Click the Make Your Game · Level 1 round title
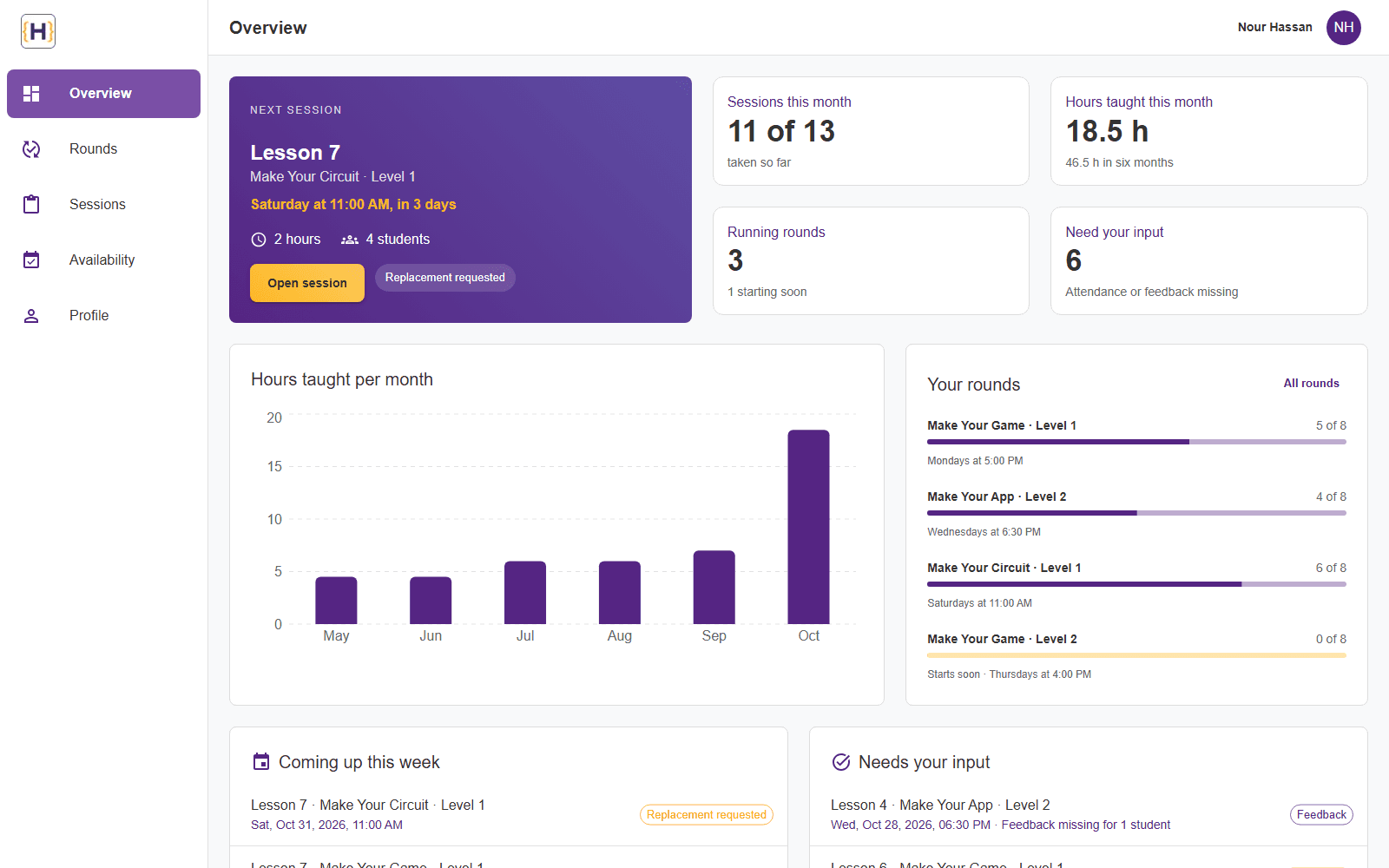The width and height of the screenshot is (1389, 868). [1002, 425]
